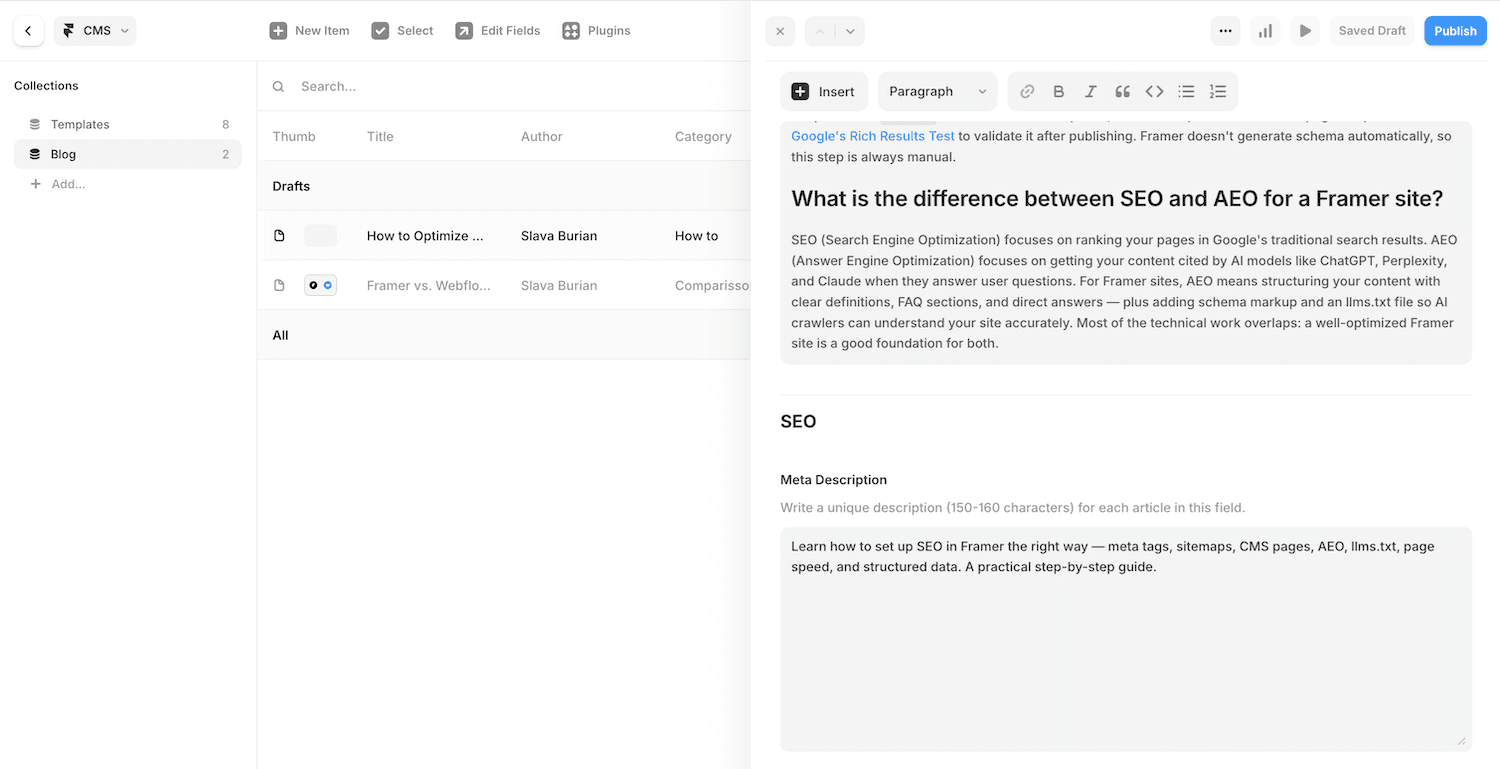Image resolution: width=1500 pixels, height=769 pixels.
Task: Toggle italic formatting
Action: pos(1090,91)
